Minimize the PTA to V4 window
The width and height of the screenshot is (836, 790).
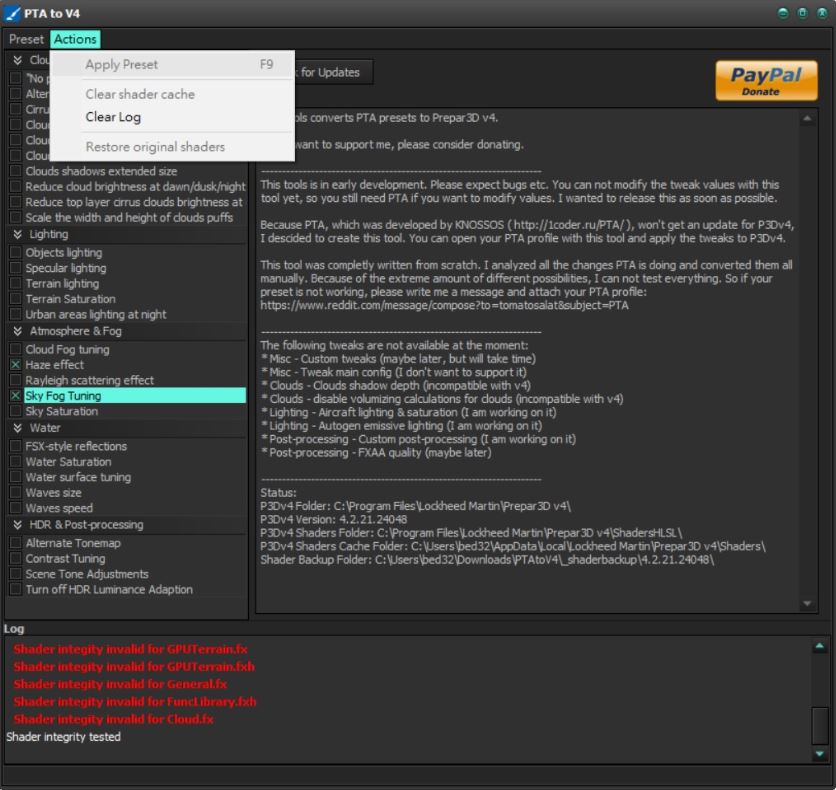point(784,13)
